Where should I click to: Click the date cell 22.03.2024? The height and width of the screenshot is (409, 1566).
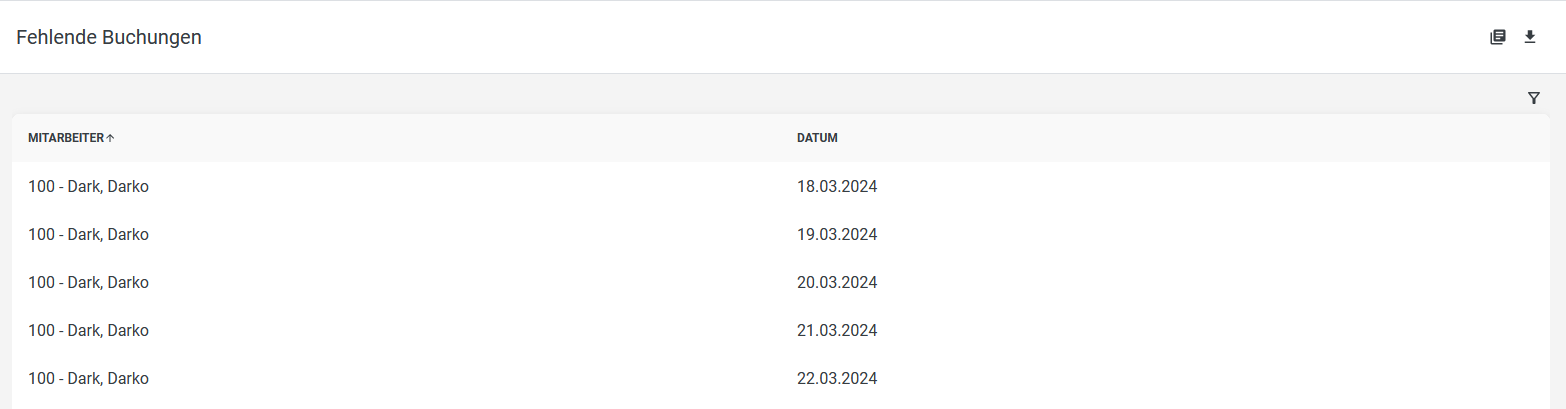point(837,378)
